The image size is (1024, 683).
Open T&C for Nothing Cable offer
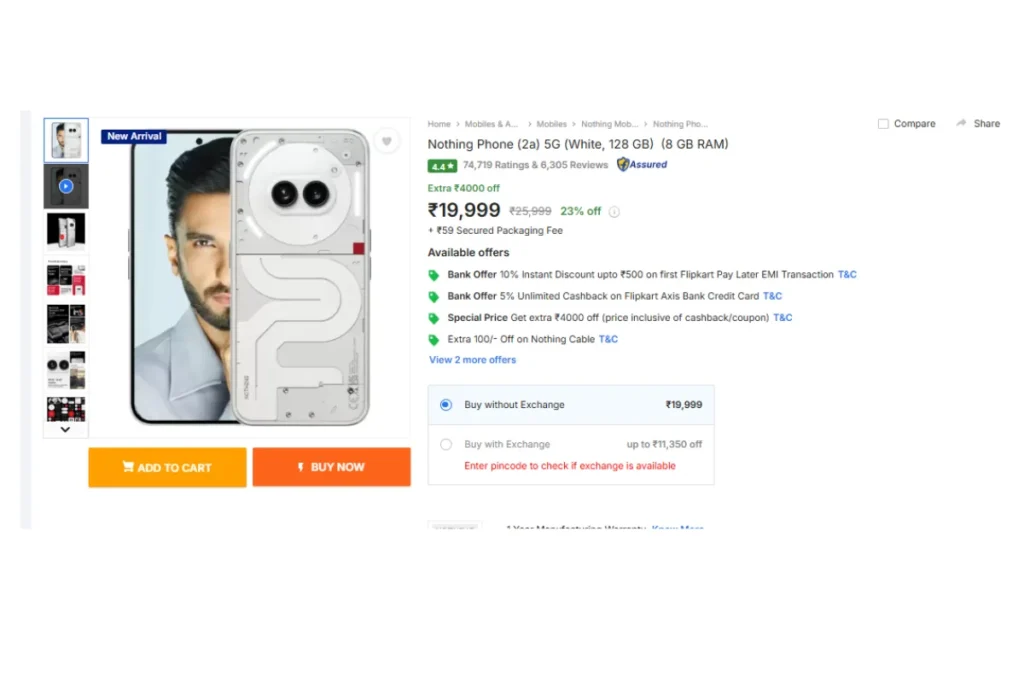click(x=608, y=339)
